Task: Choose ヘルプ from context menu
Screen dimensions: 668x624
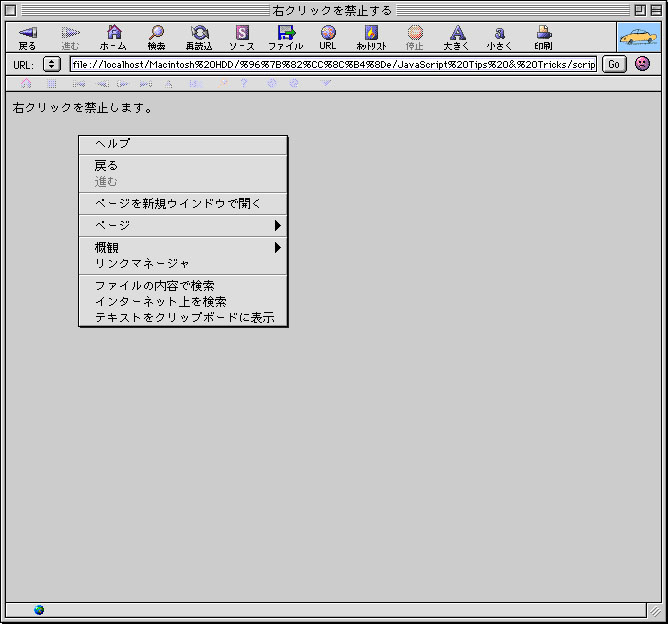Action: (183, 144)
